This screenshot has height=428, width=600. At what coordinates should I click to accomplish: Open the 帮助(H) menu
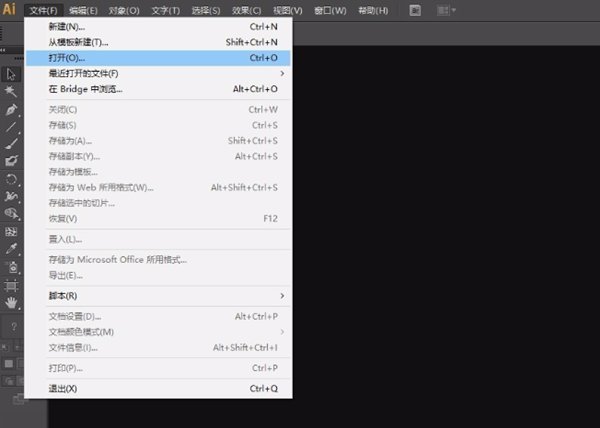pos(373,10)
